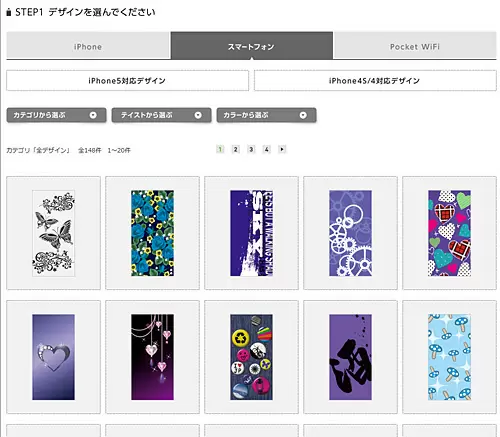This screenshot has height=437, width=500.
Task: Select the purple gears design
Action: coord(350,233)
